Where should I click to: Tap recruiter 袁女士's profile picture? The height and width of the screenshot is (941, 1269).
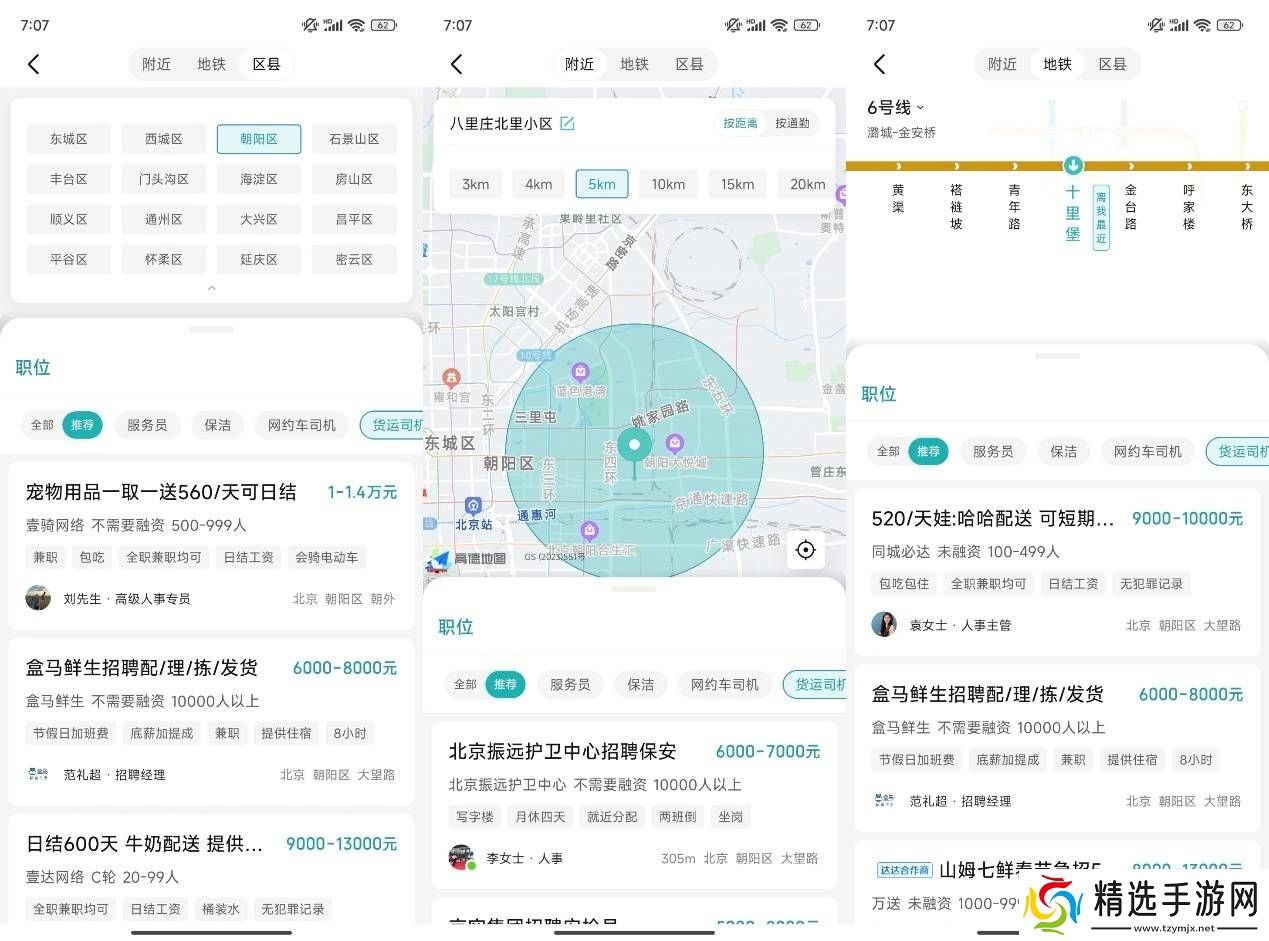[x=884, y=624]
